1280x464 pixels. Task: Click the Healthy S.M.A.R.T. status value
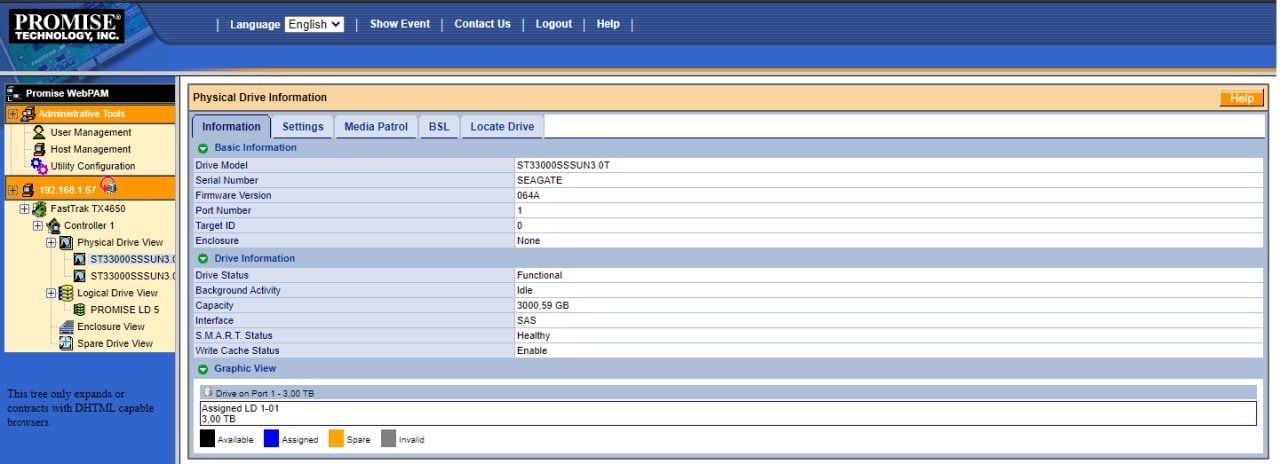(534, 336)
